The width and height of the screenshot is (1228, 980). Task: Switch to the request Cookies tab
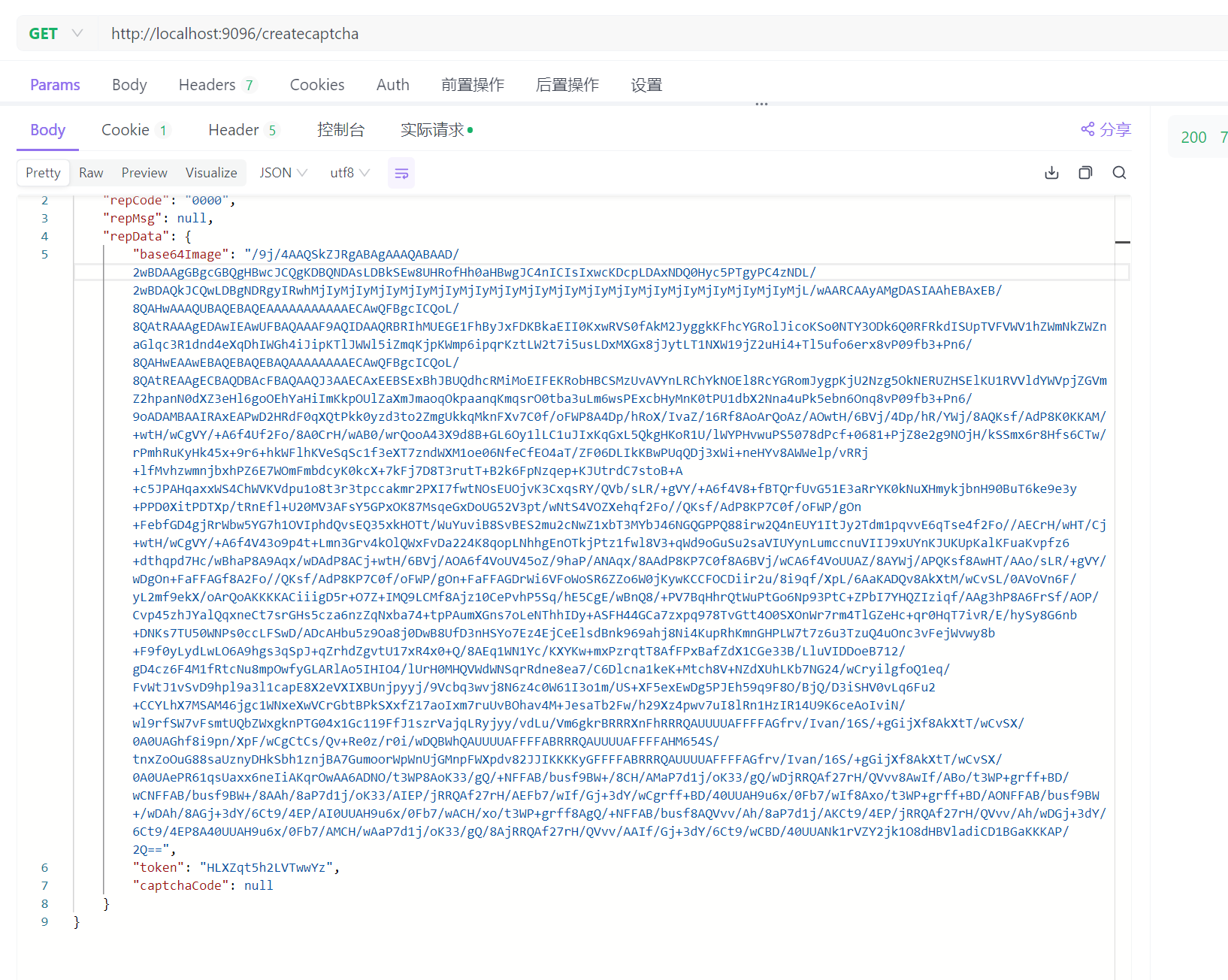(x=317, y=85)
